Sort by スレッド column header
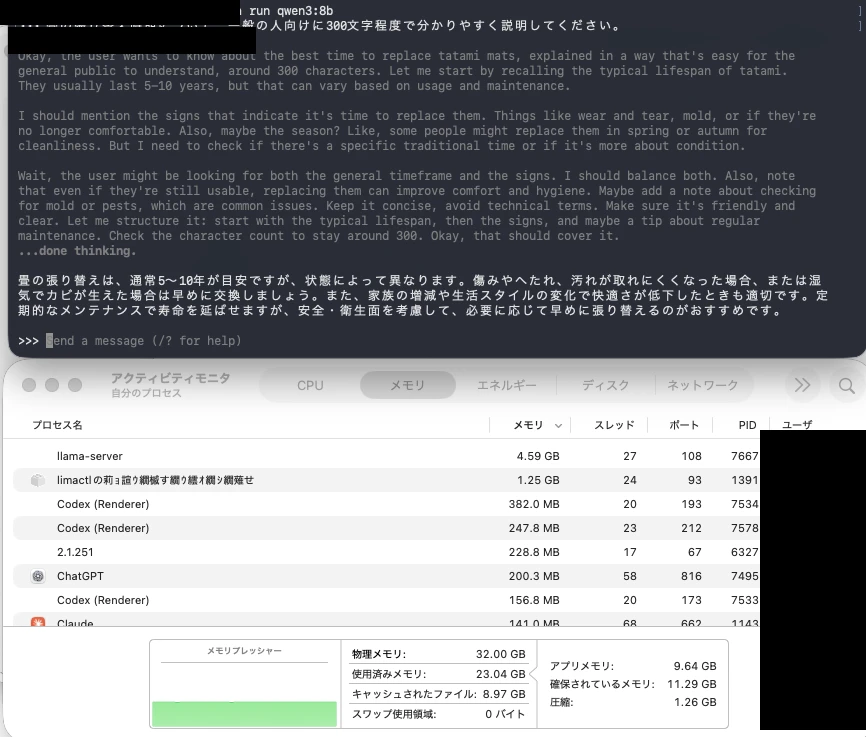The height and width of the screenshot is (737, 866). point(614,425)
